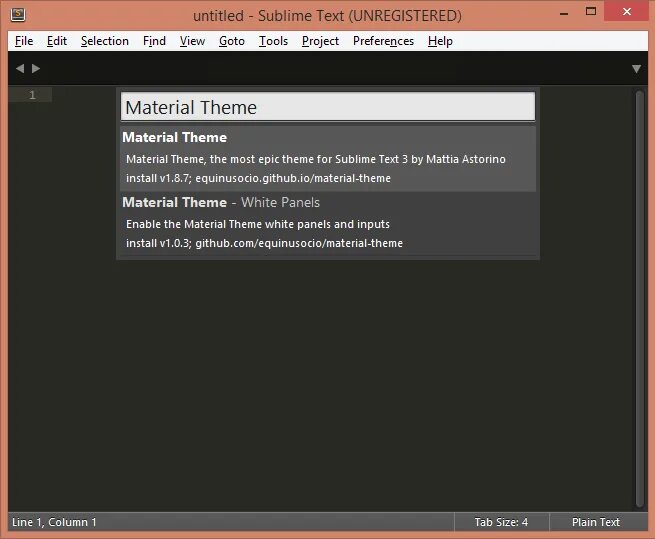This screenshot has height=539, width=655.
Task: Click the Line 1, Column 1 status text
Action: pyautogui.click(x=54, y=522)
